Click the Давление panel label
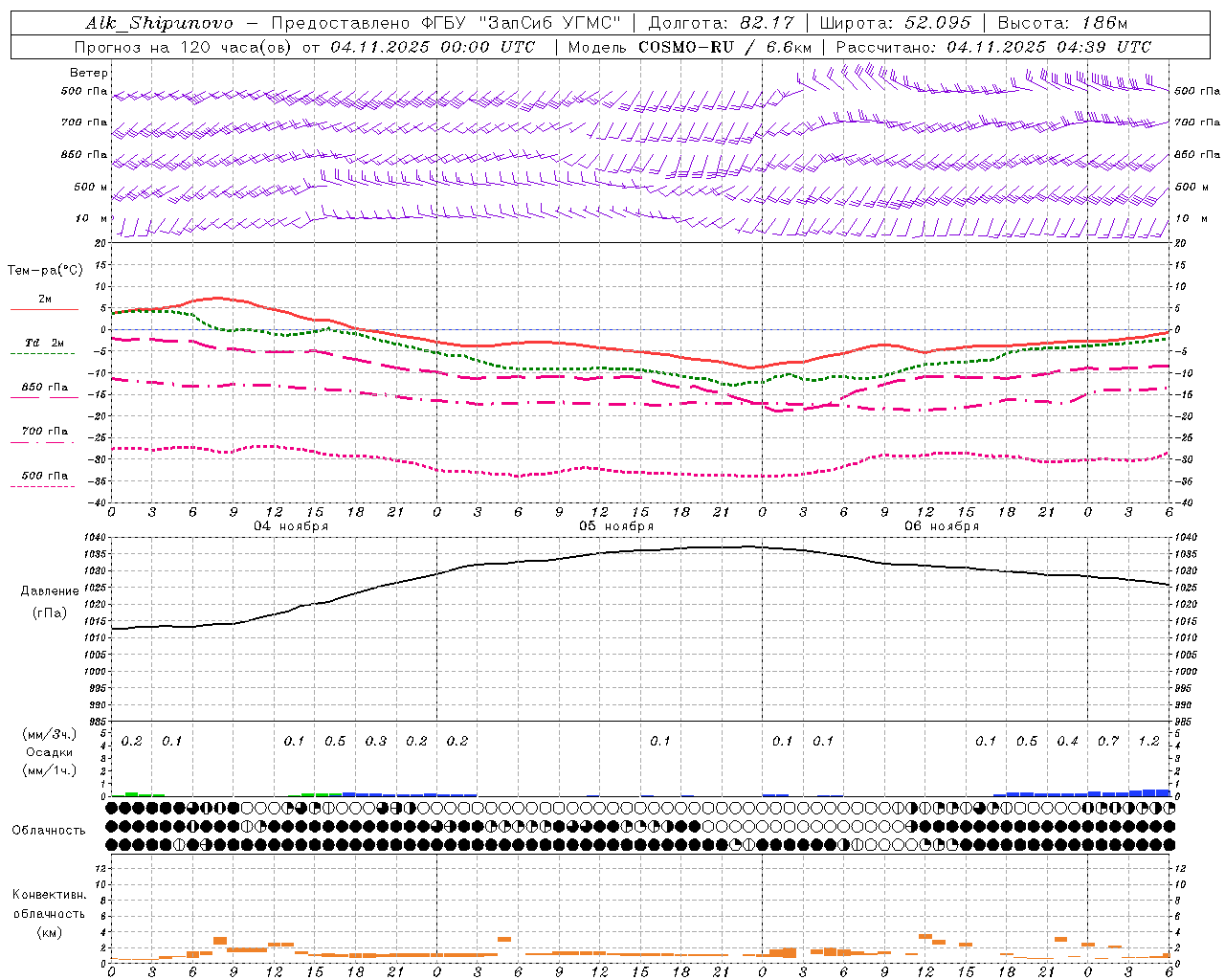This screenshot has width=1225, height=980. pos(50,591)
